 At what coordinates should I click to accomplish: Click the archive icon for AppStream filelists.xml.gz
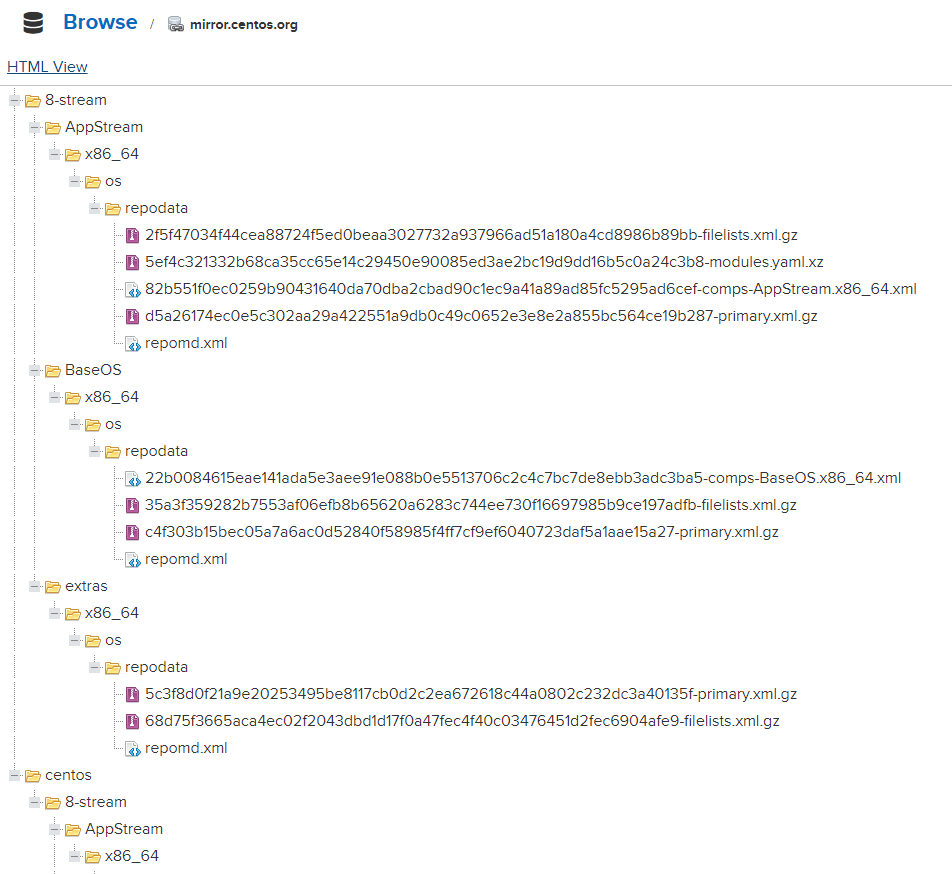(x=132, y=235)
